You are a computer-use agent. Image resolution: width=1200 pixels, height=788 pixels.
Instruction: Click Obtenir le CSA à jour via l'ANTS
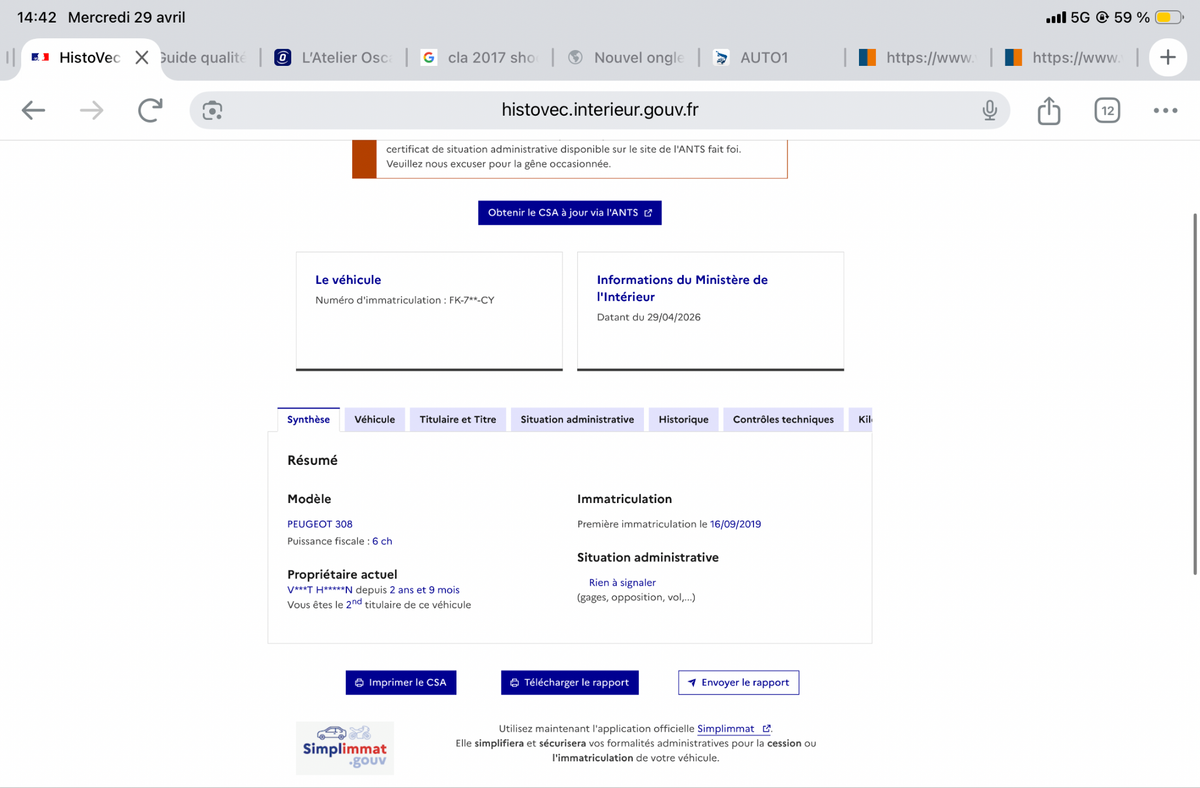(x=570, y=213)
